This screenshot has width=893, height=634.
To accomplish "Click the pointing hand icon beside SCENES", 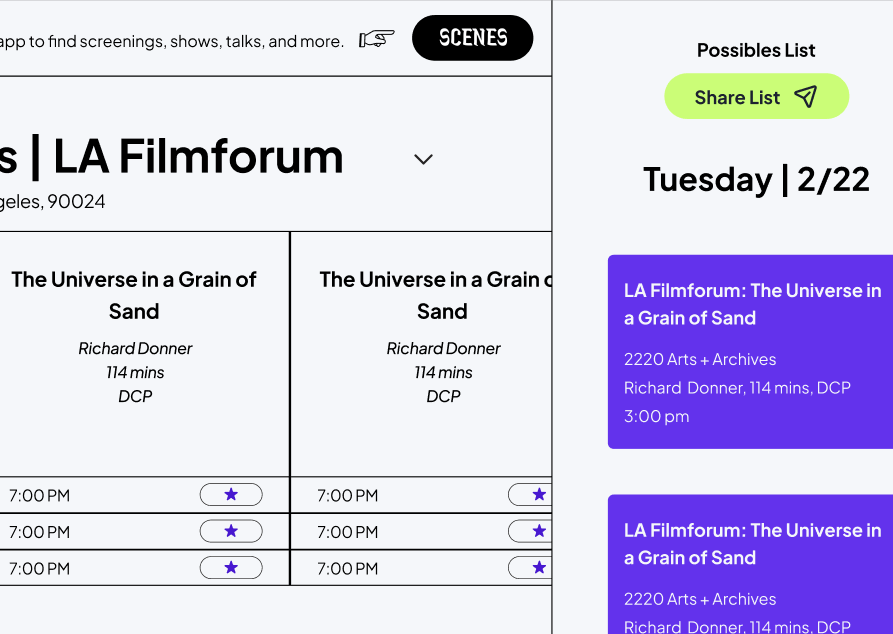I will point(377,39).
